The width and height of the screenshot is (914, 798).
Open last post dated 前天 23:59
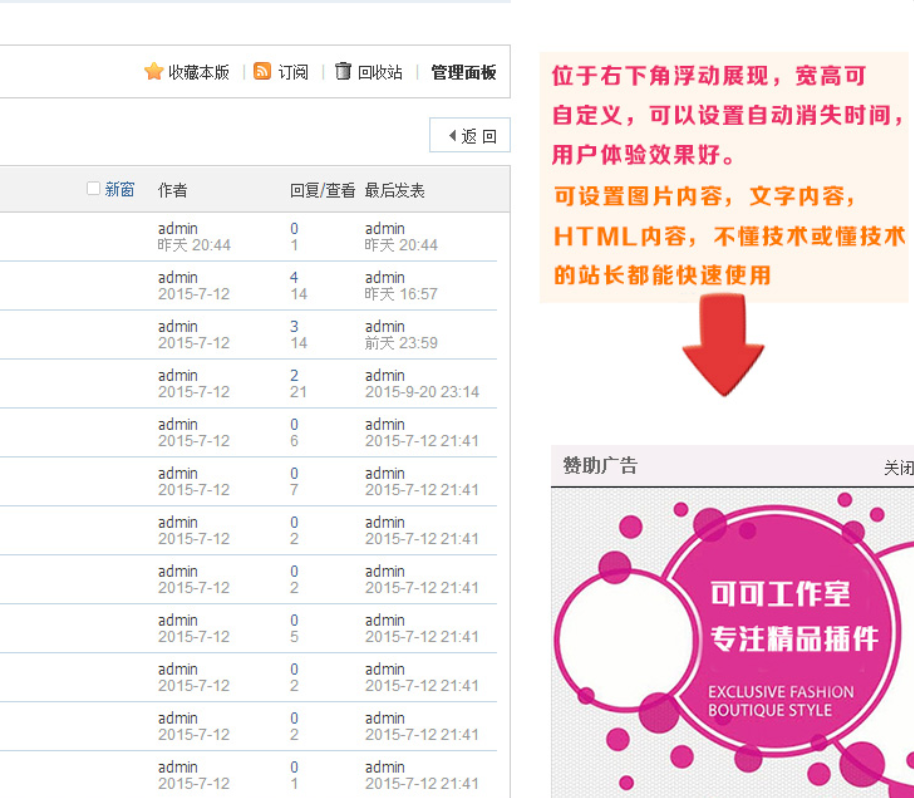401,343
